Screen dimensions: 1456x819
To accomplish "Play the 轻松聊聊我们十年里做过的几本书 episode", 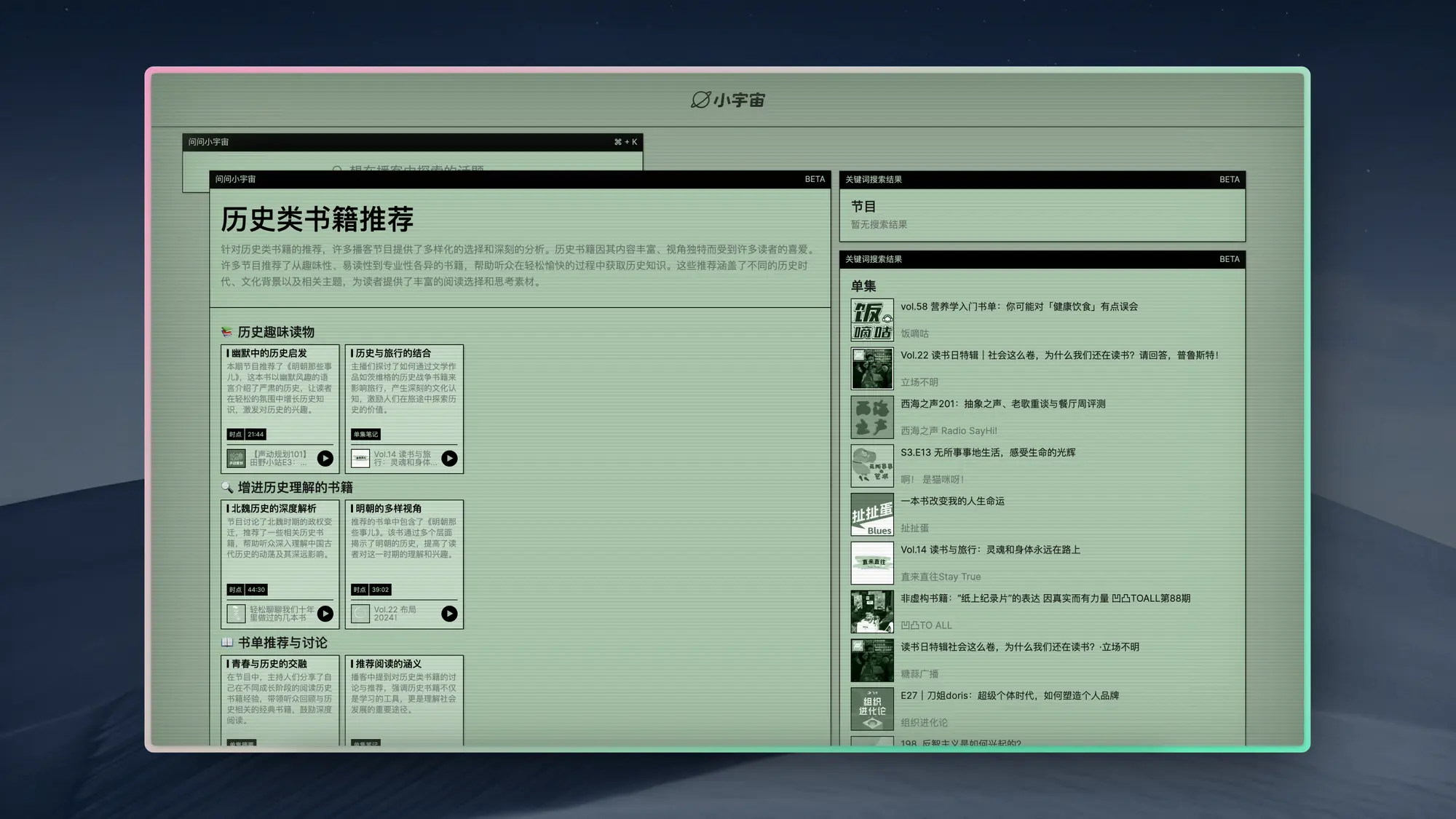I will (325, 614).
